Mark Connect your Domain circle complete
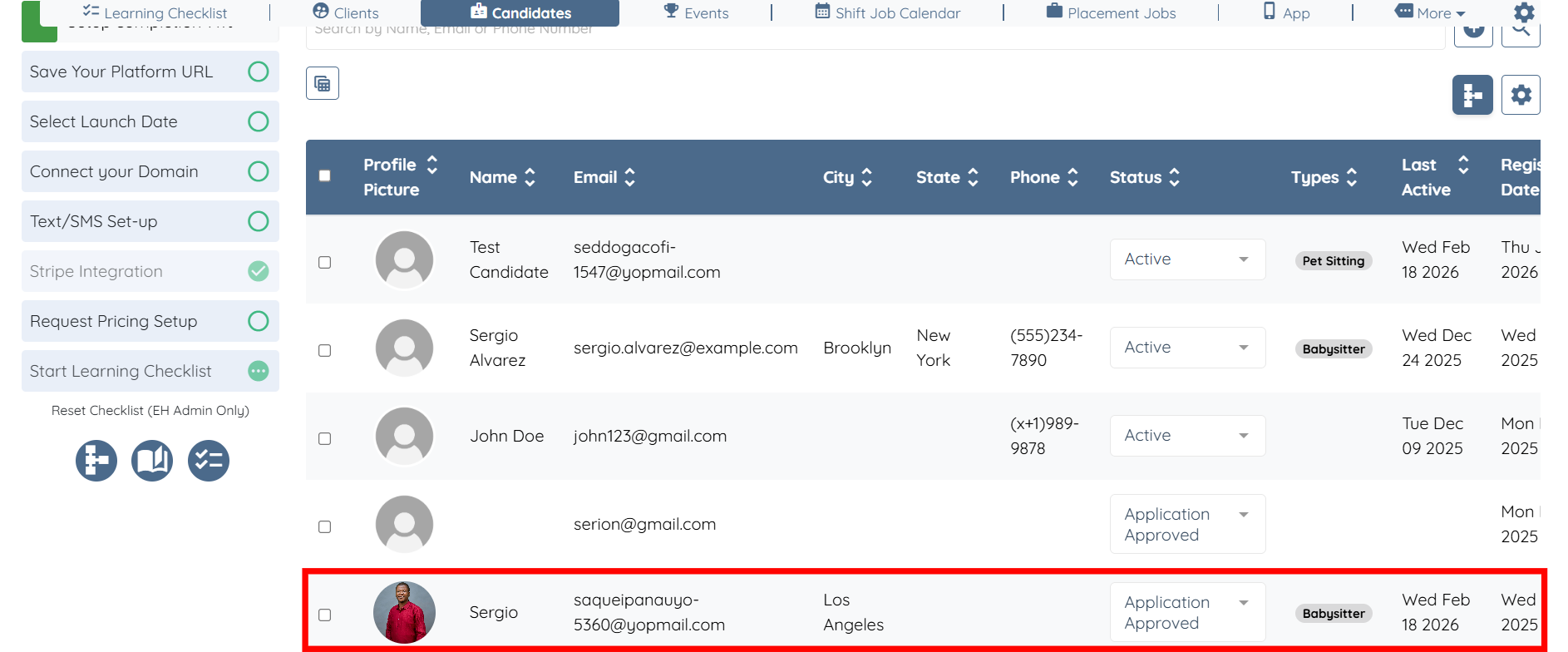 pos(259,171)
